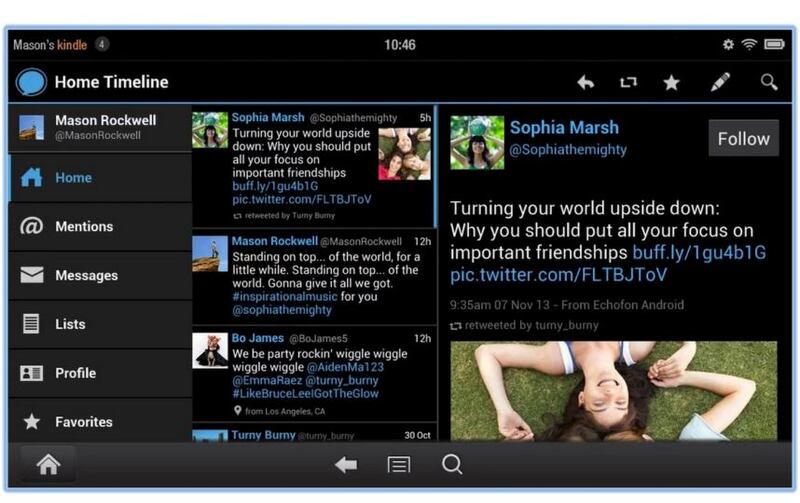Compose a new tweet with pencil icon

point(720,83)
